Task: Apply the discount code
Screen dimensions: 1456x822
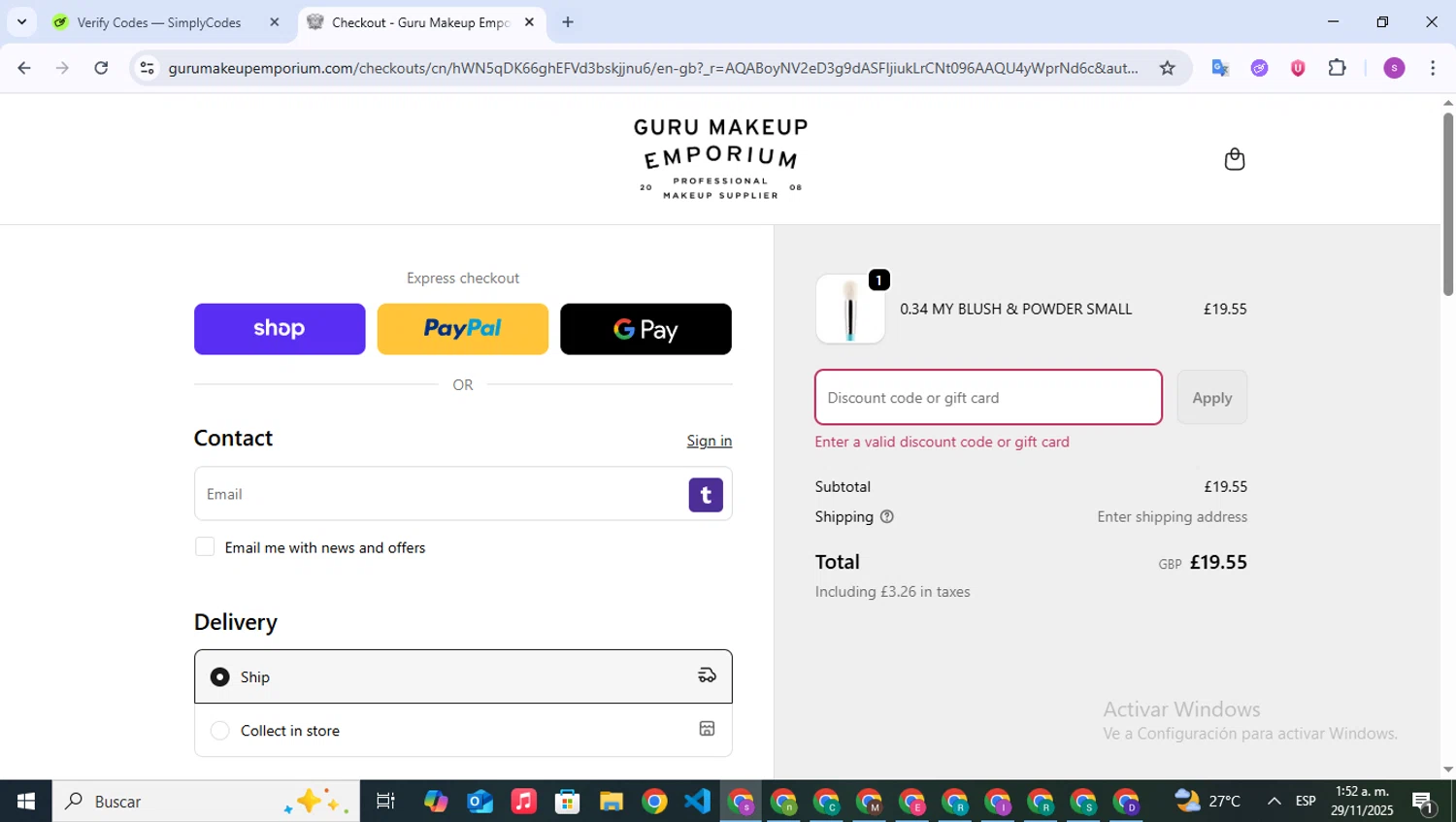Action: pyautogui.click(x=1211, y=397)
